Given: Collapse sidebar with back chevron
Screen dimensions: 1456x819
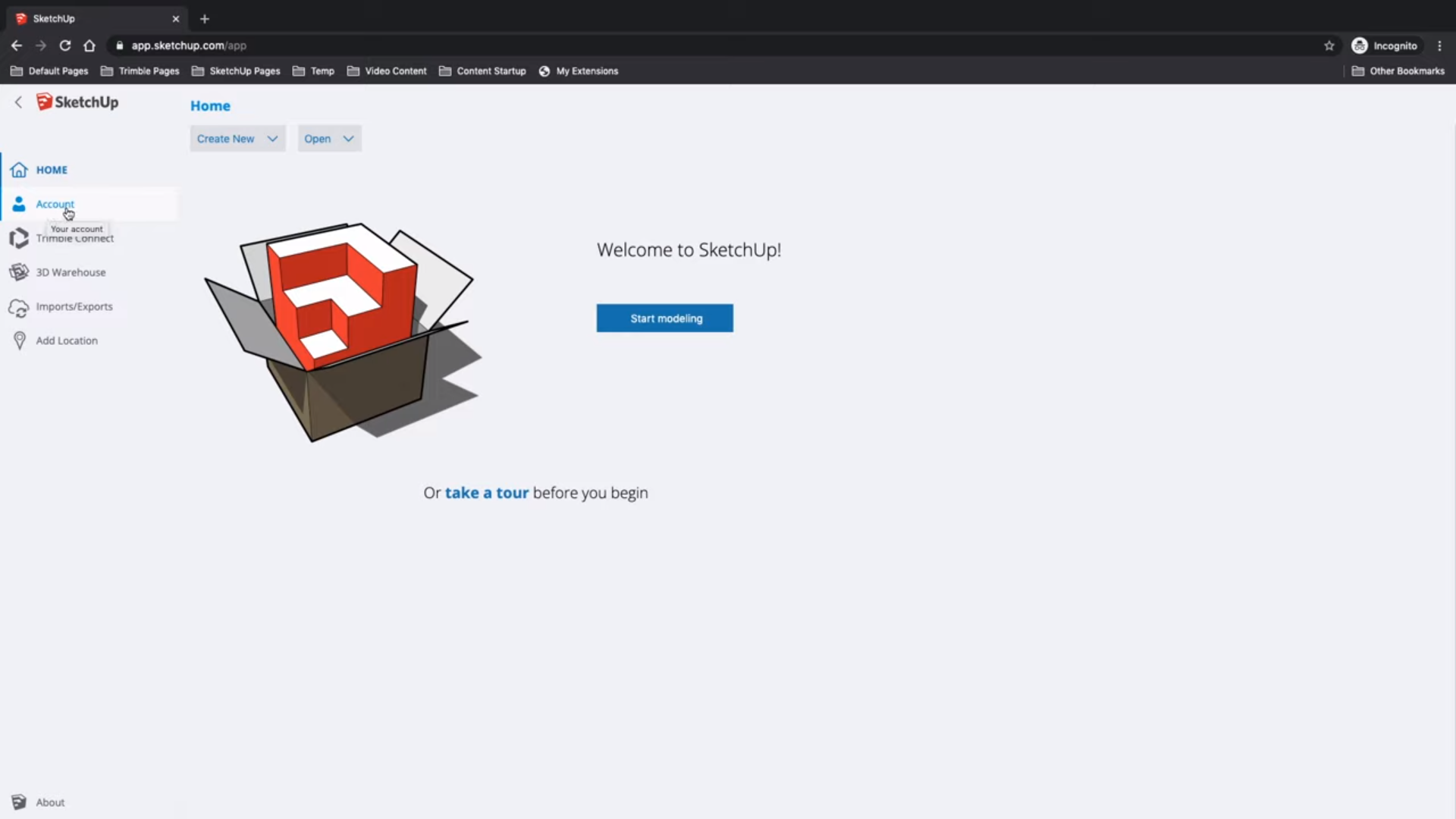Looking at the screenshot, I should click(x=18, y=102).
